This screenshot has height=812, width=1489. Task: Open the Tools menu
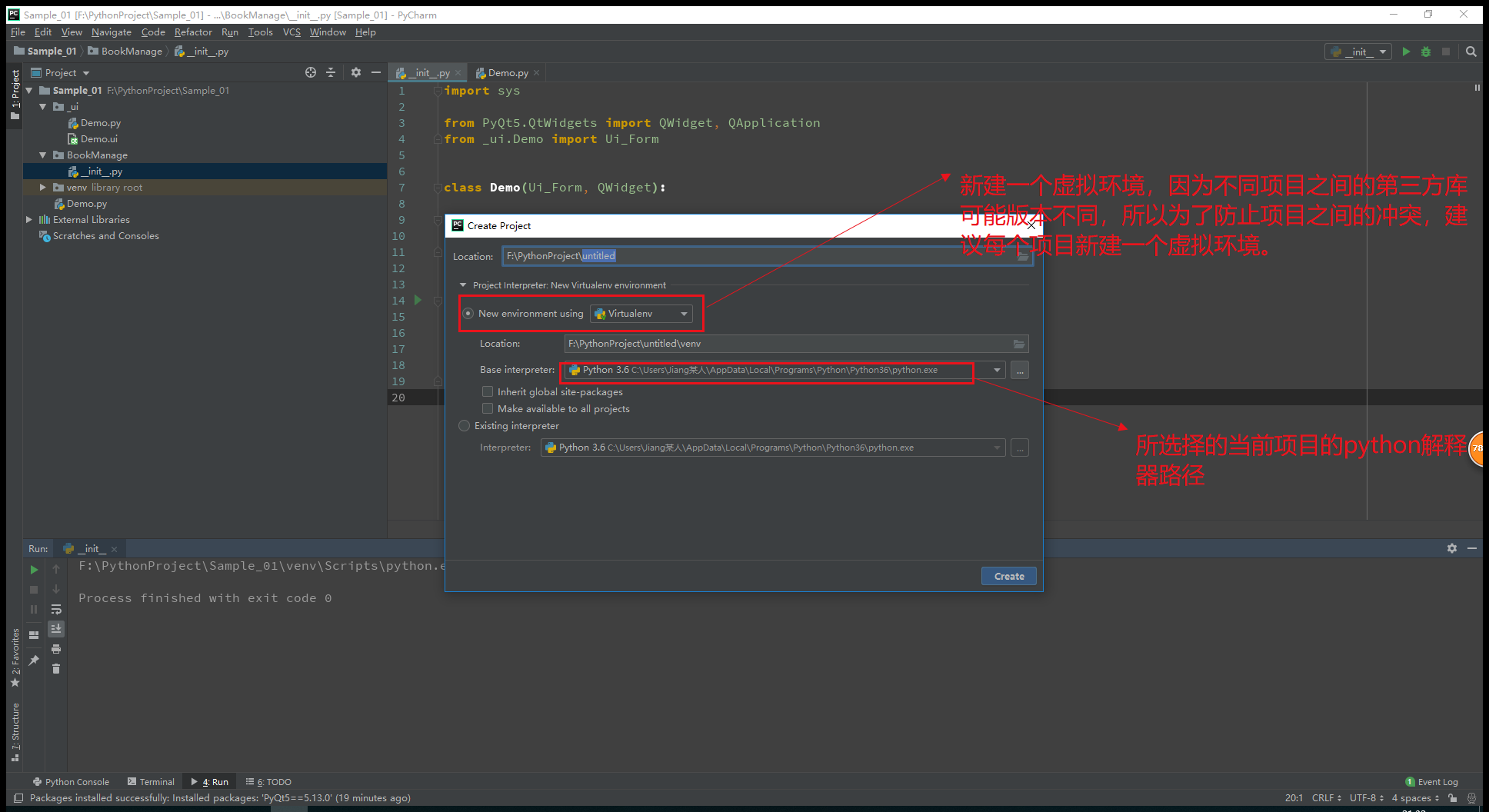(260, 32)
